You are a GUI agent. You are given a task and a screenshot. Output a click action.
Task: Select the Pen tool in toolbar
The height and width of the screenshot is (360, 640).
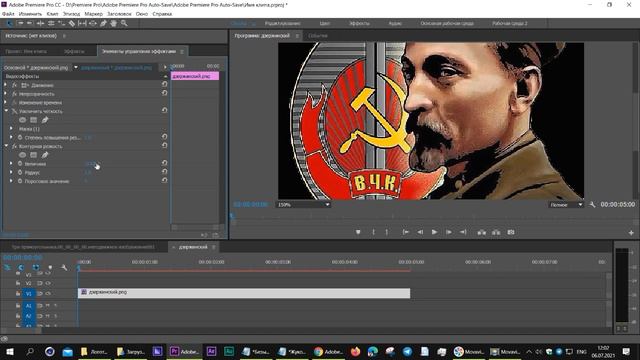103,23
